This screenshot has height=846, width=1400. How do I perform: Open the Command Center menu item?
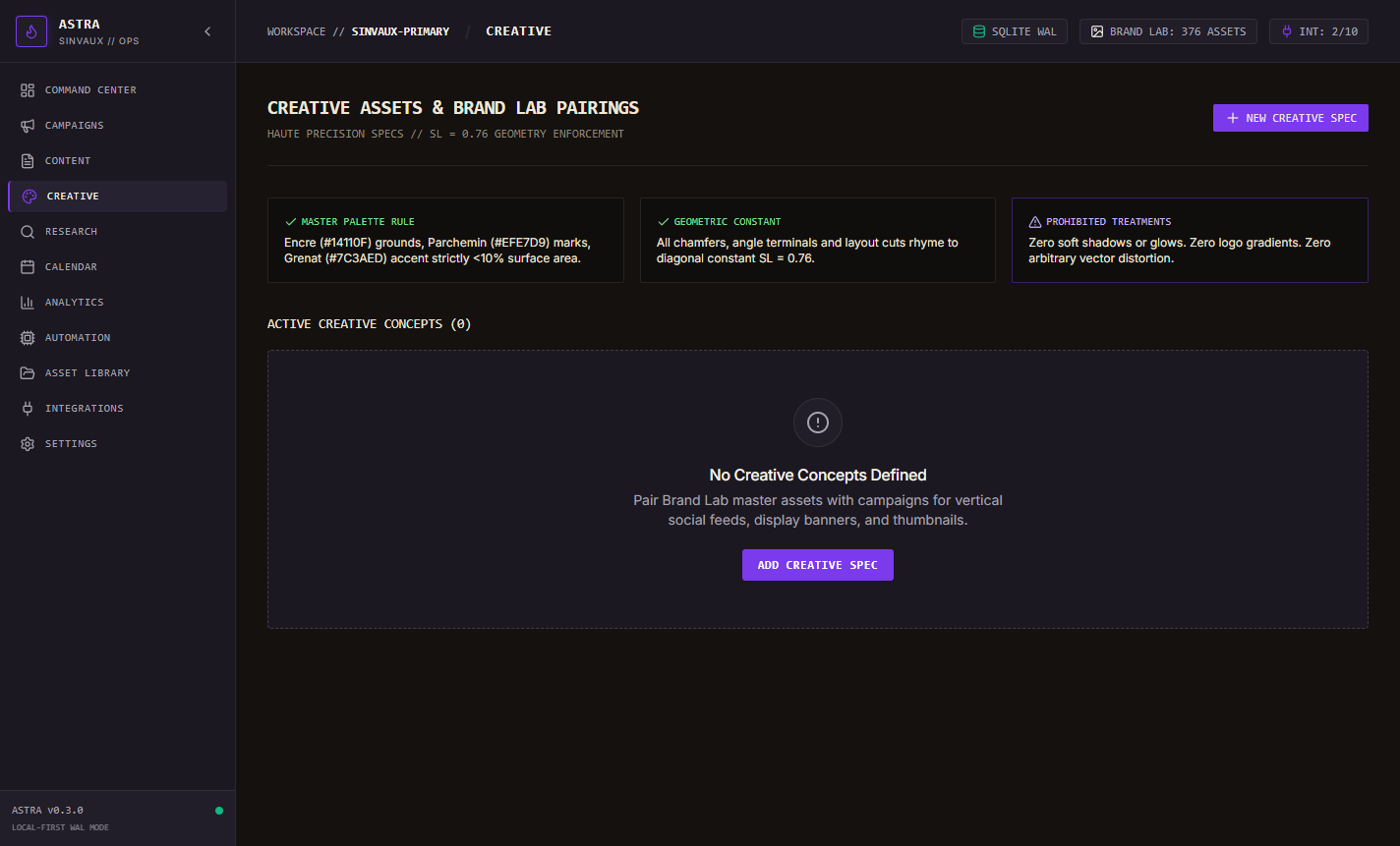click(x=118, y=90)
